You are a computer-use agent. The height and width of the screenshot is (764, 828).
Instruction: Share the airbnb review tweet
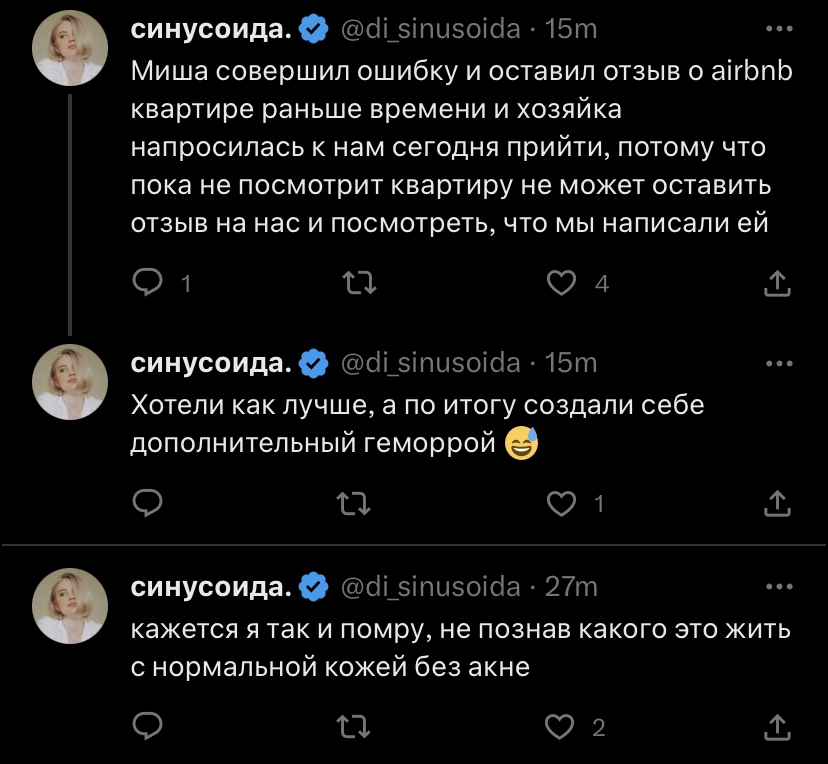[776, 285]
